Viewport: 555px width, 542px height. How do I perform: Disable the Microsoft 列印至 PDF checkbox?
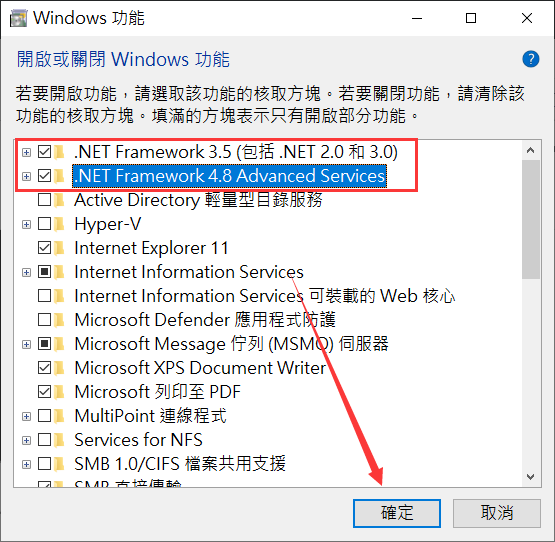point(45,392)
